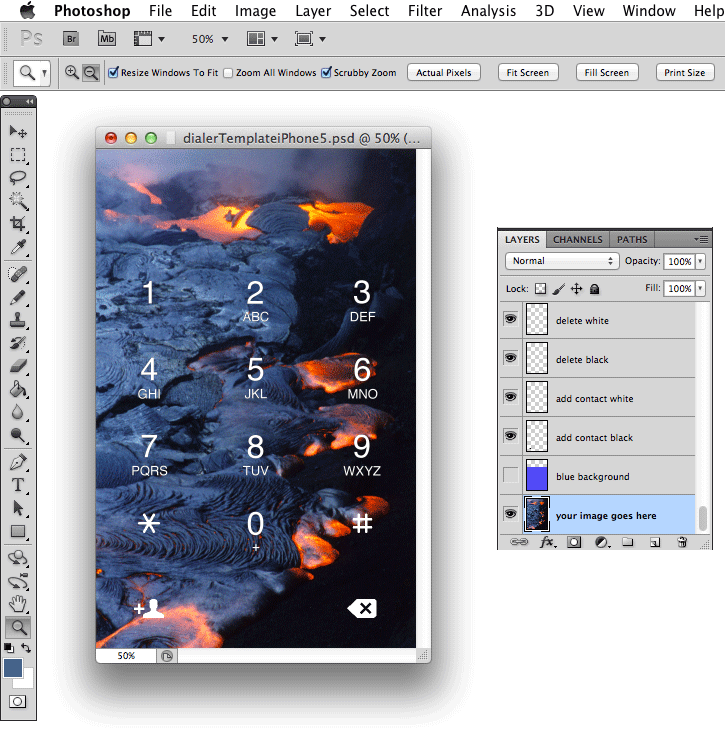Select the Dodge tool

18,435
